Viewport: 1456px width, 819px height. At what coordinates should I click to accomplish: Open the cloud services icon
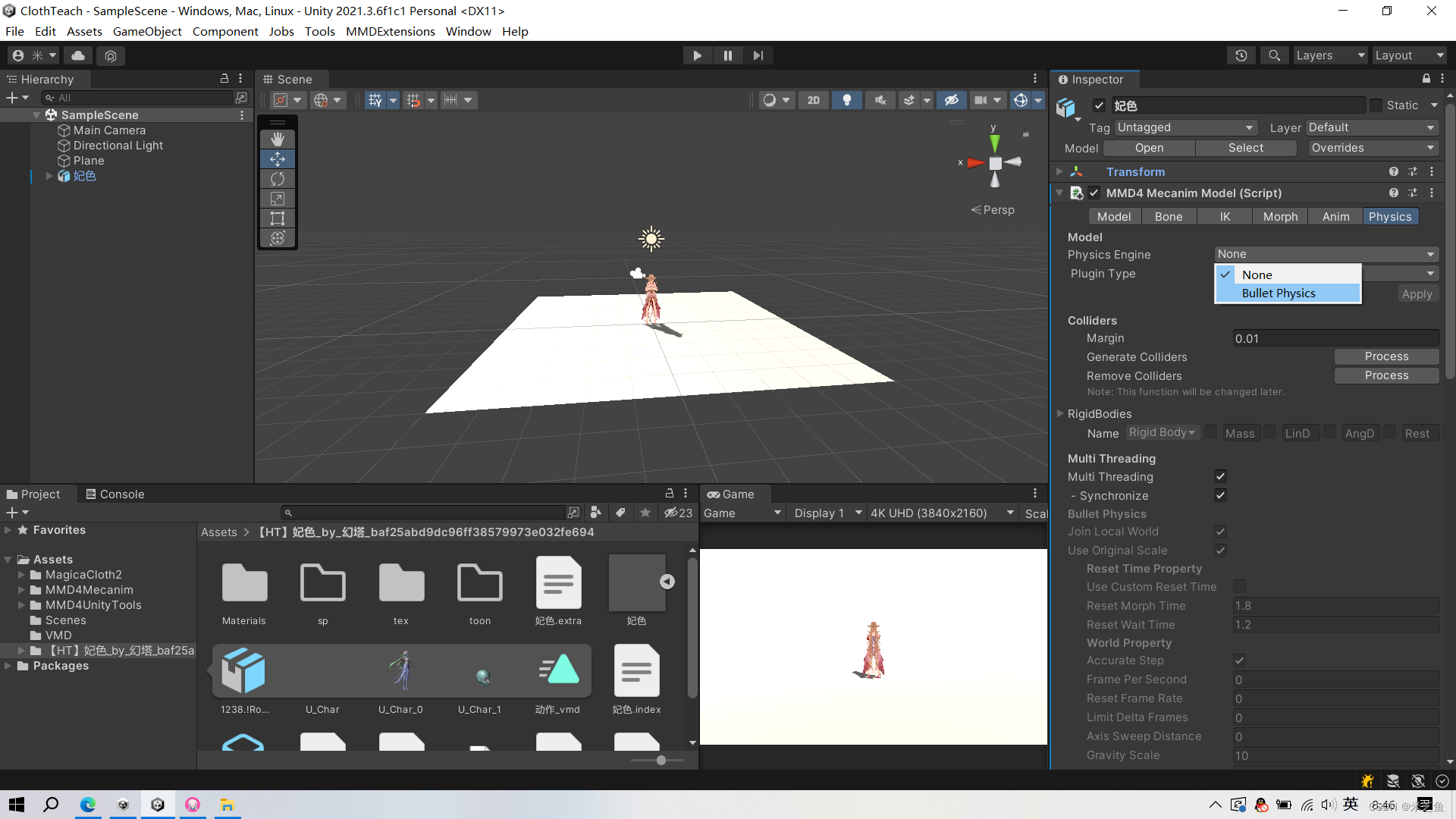(x=78, y=55)
